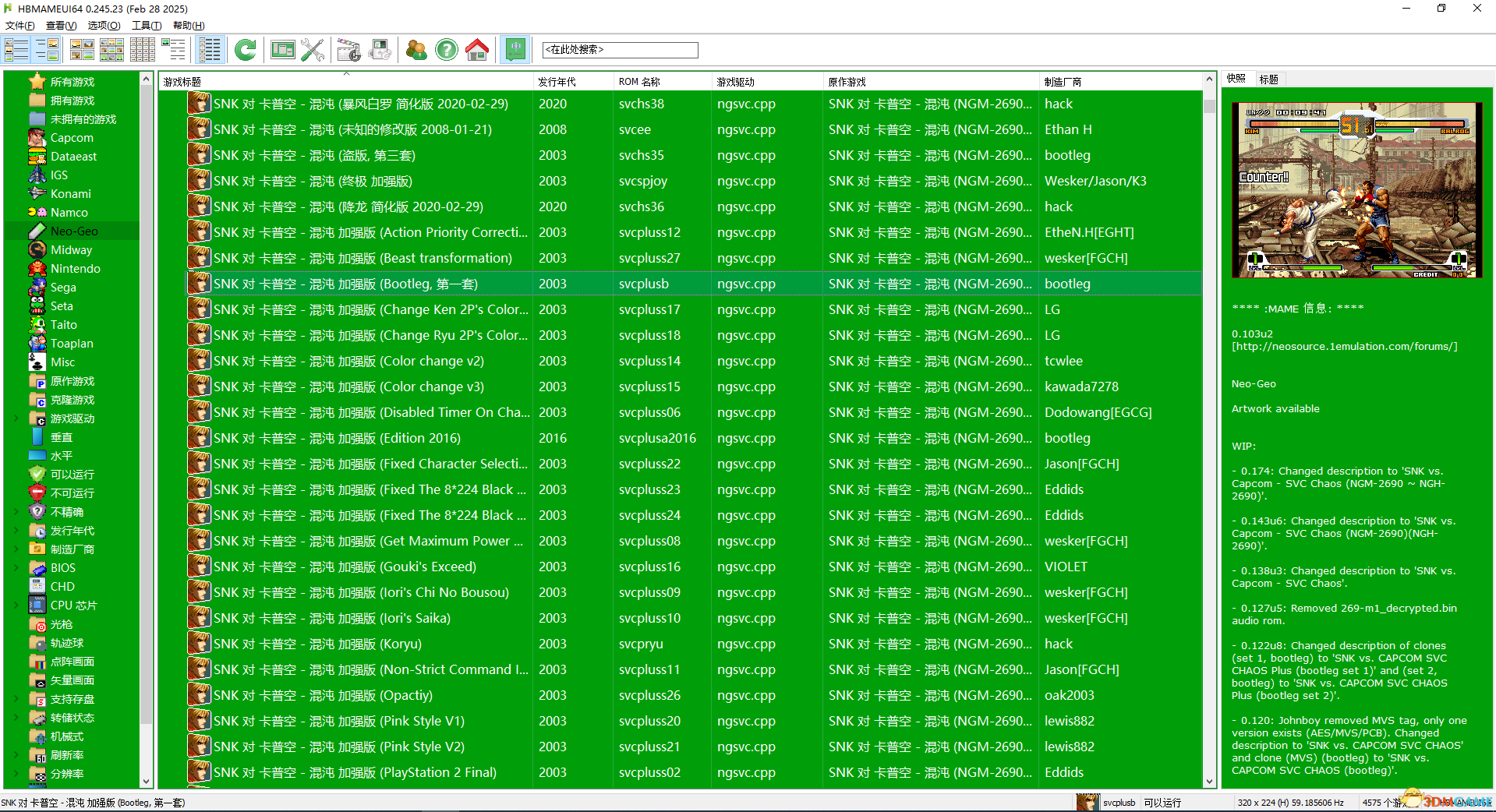Open the 文件(F) menu
1496x812 pixels.
(20, 26)
